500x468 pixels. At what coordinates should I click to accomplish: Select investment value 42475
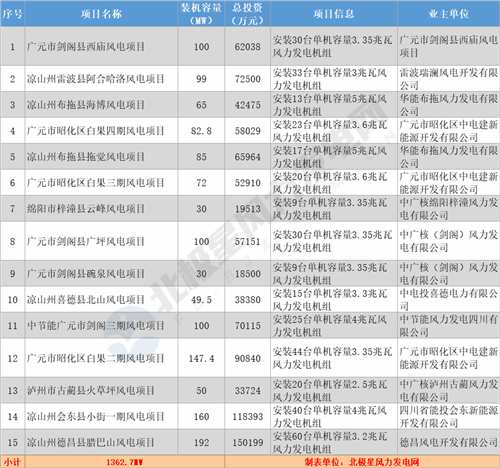pos(248,105)
